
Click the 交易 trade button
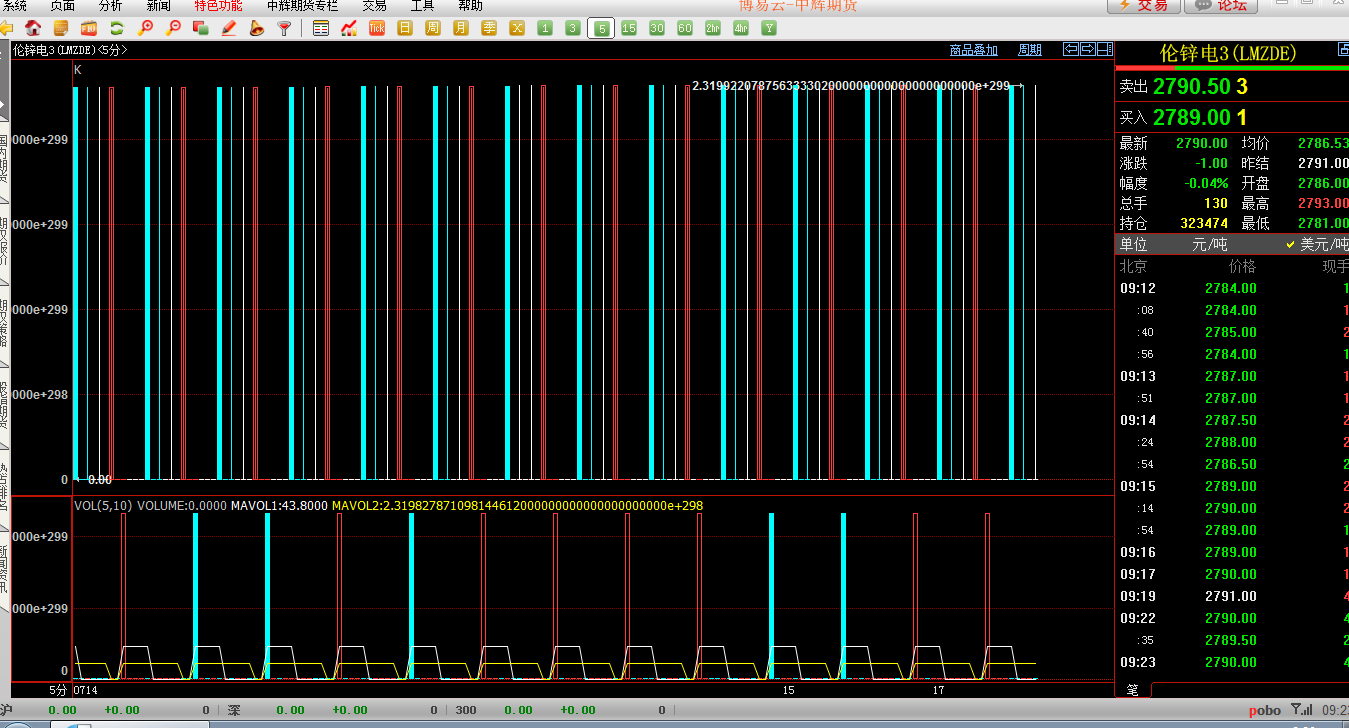click(1142, 6)
